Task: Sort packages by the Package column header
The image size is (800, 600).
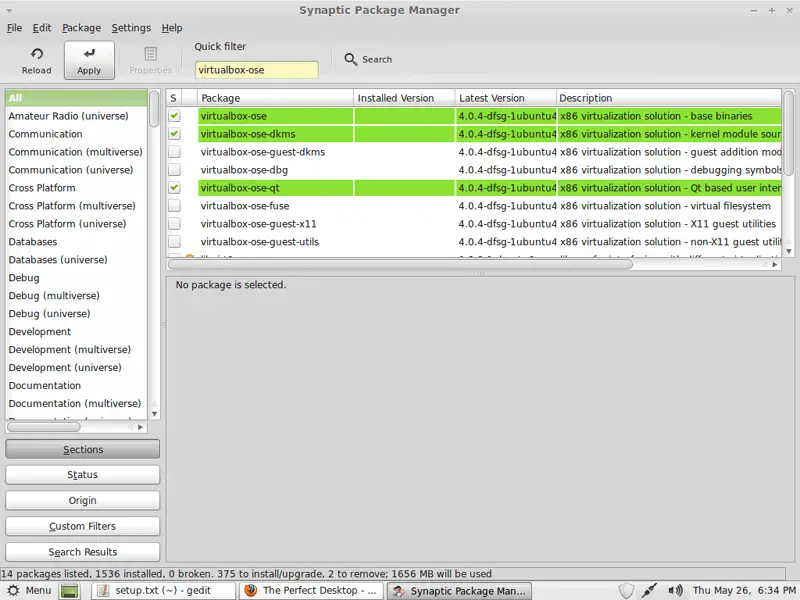Action: [x=276, y=98]
